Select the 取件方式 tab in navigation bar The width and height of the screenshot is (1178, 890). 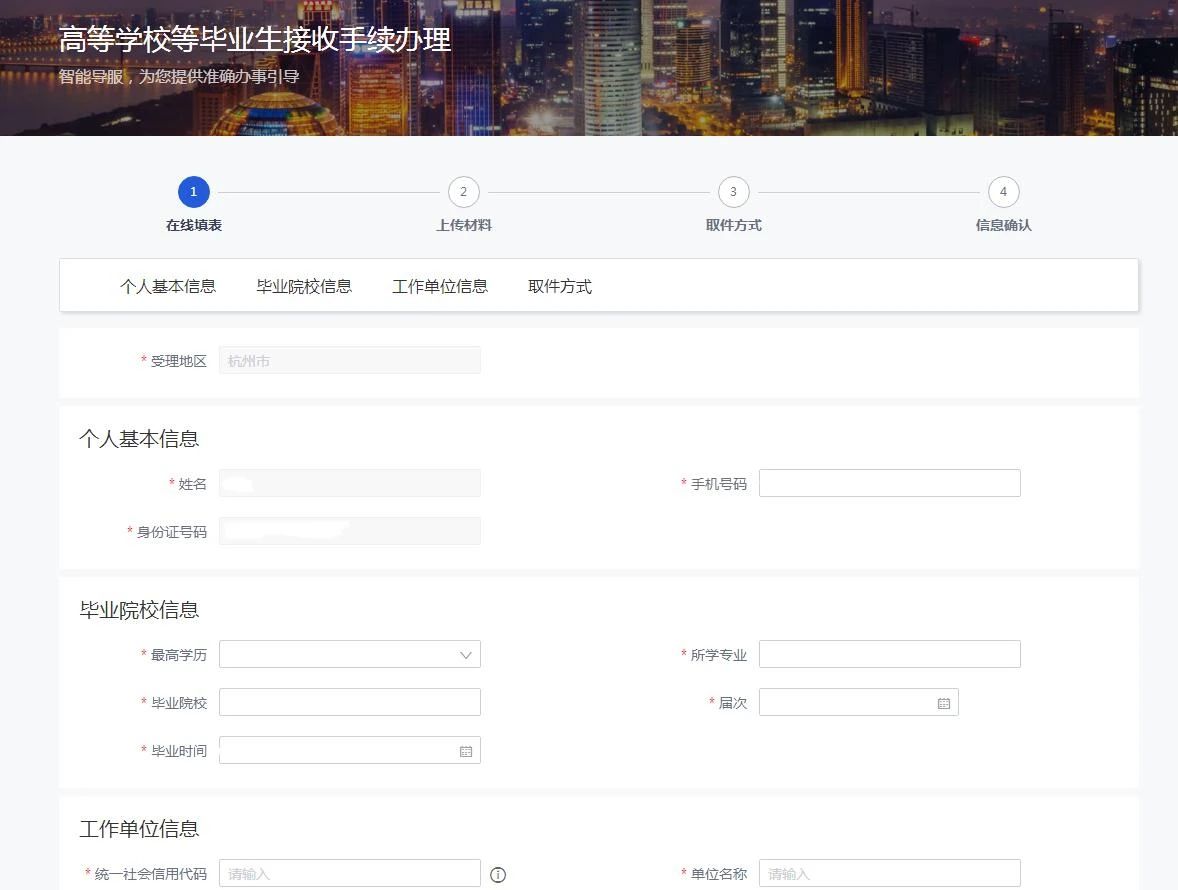560,286
